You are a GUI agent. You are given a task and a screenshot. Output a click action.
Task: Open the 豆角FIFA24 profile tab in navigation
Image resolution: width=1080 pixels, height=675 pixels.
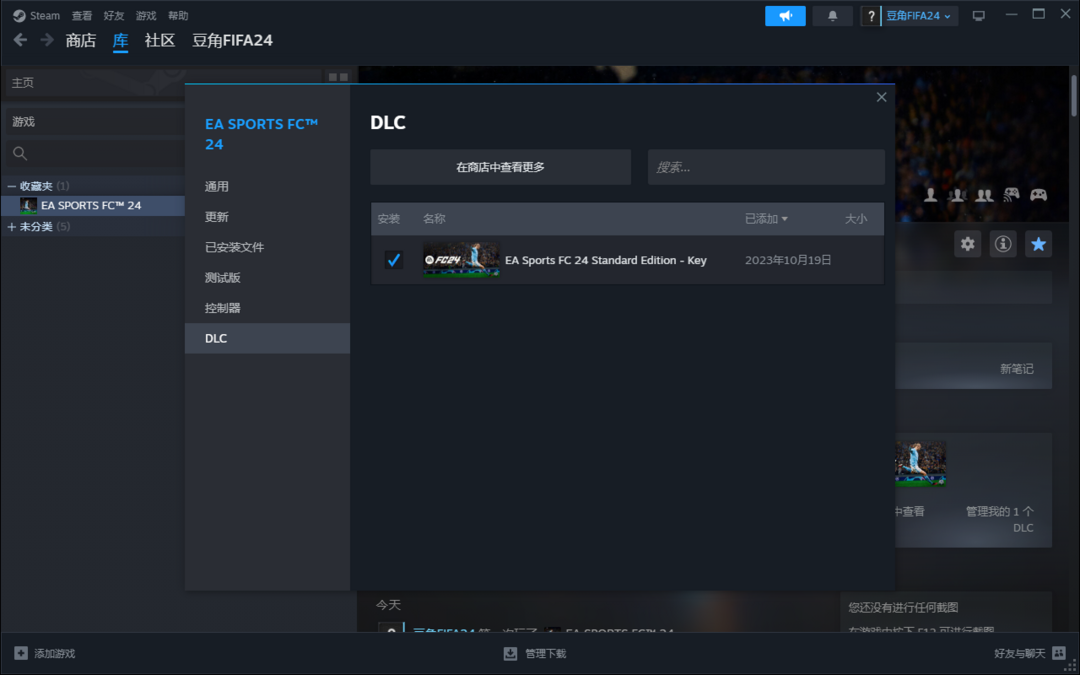click(232, 41)
